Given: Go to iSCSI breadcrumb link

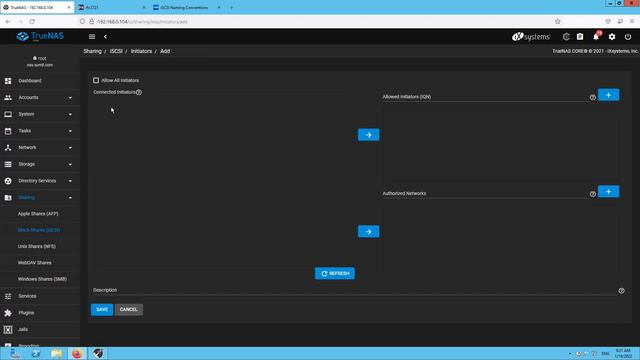Looking at the screenshot, I should click(x=116, y=51).
